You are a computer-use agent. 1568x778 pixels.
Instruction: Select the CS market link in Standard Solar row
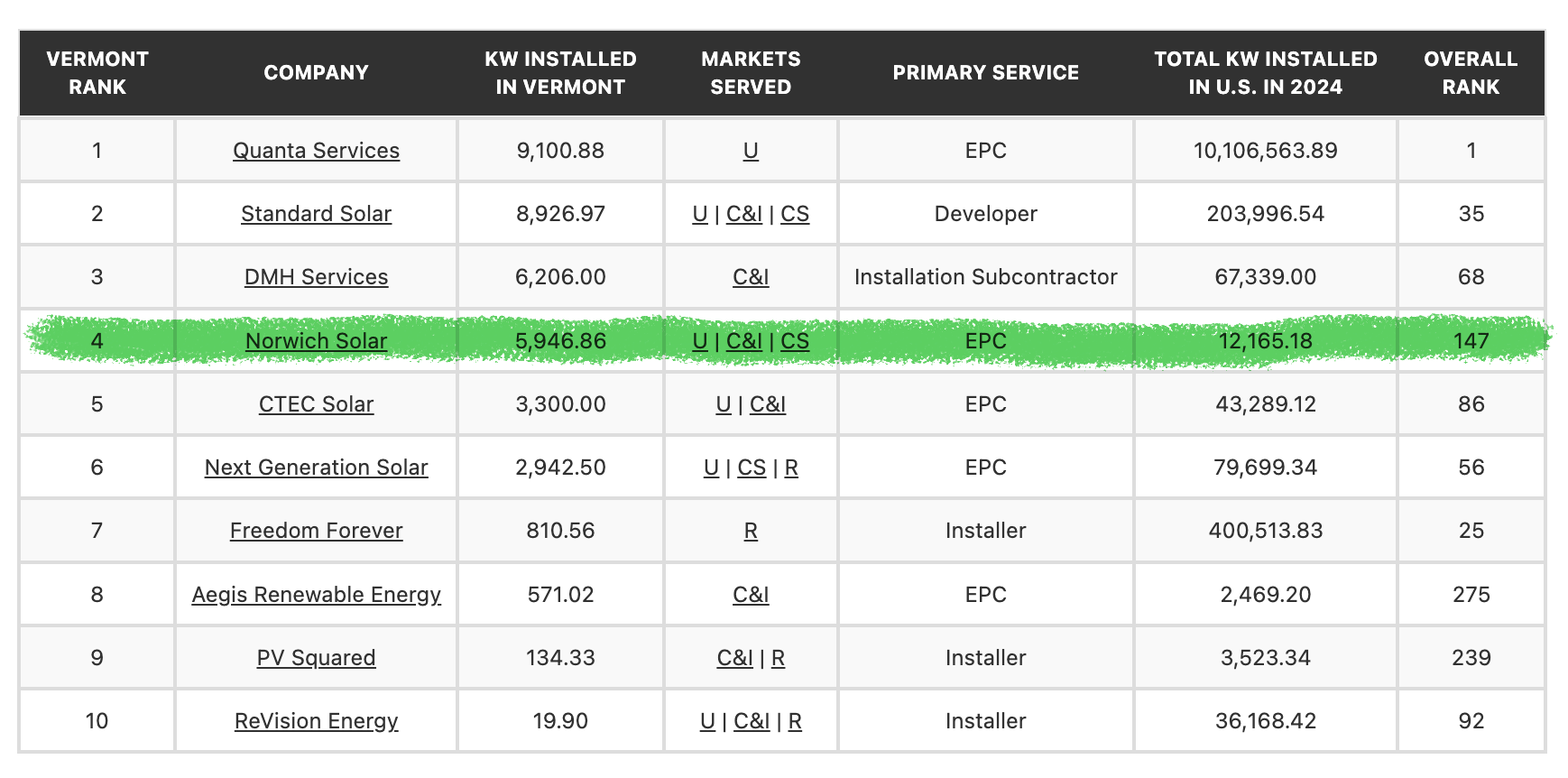[x=795, y=214]
